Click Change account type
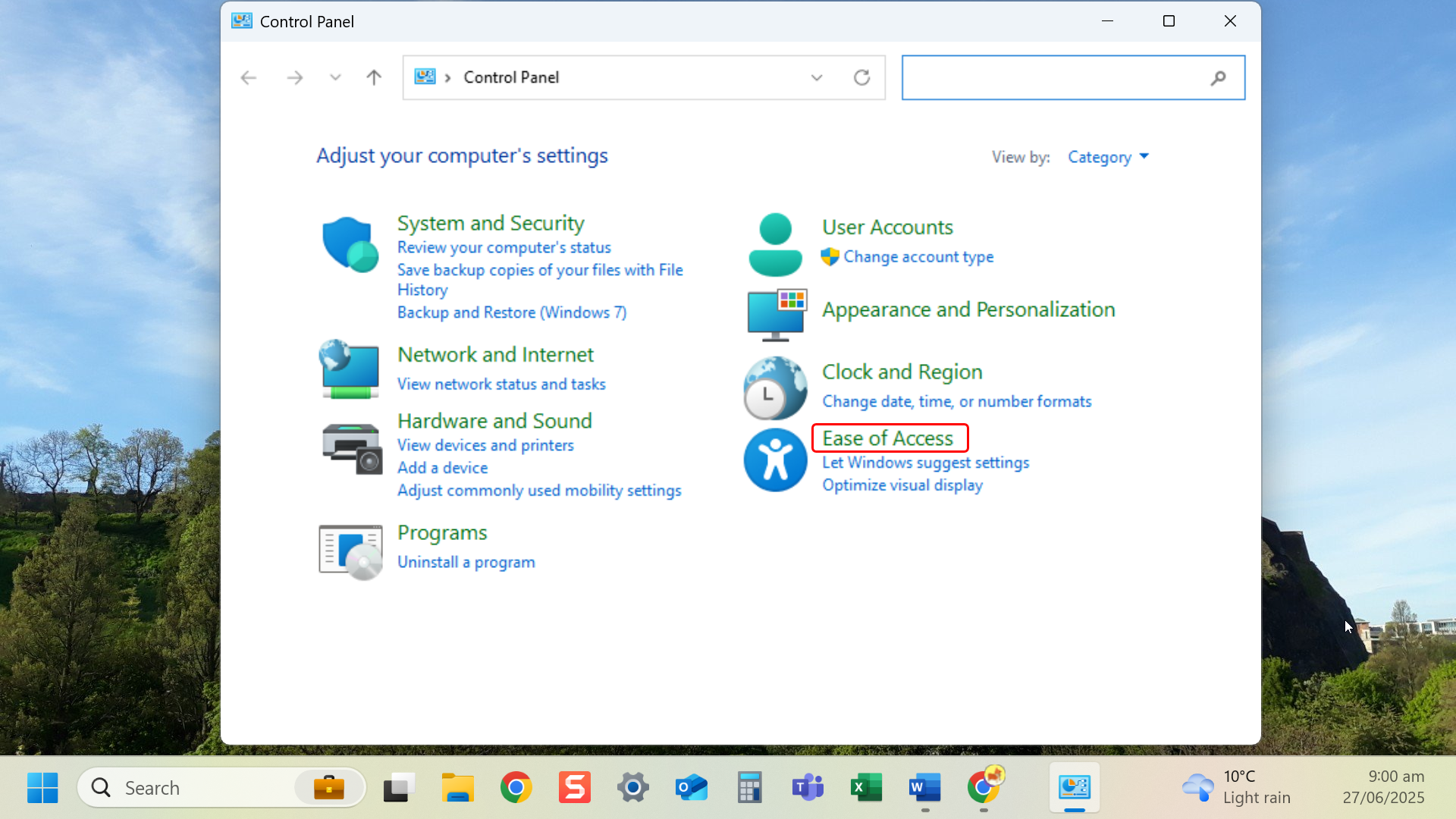The height and width of the screenshot is (819, 1456). pyautogui.click(x=918, y=256)
